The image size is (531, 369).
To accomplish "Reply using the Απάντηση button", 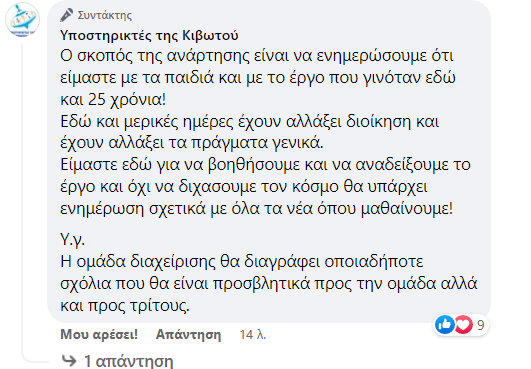I will (188, 334).
